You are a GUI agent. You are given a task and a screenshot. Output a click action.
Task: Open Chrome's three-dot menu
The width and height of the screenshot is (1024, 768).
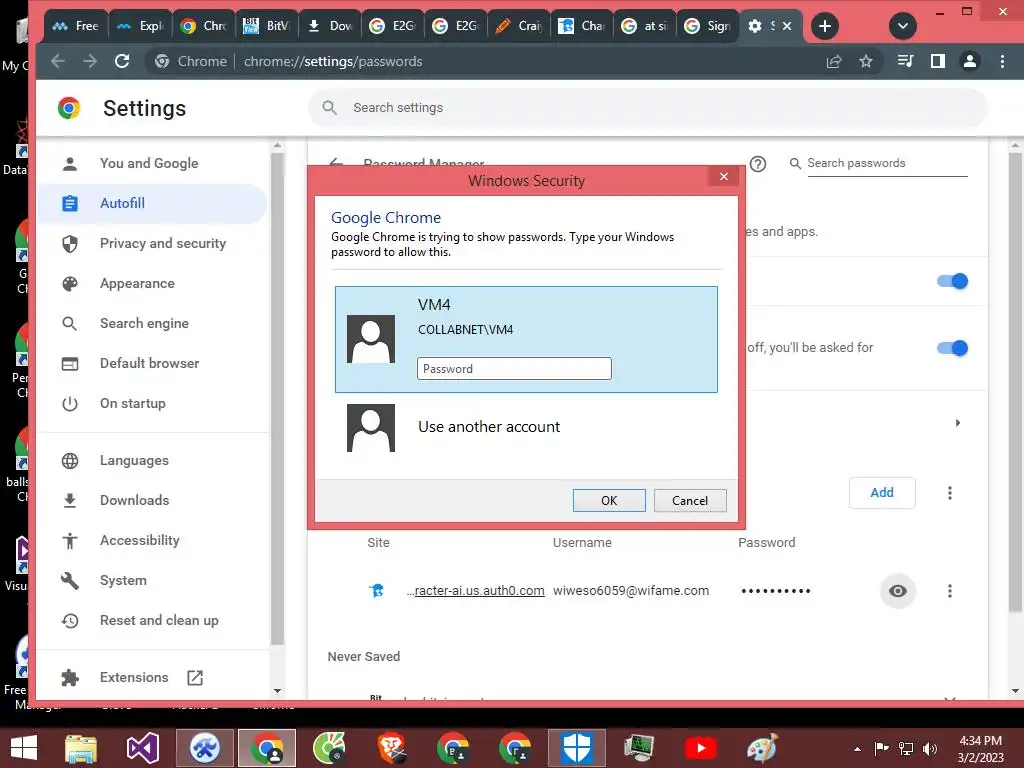1002,61
